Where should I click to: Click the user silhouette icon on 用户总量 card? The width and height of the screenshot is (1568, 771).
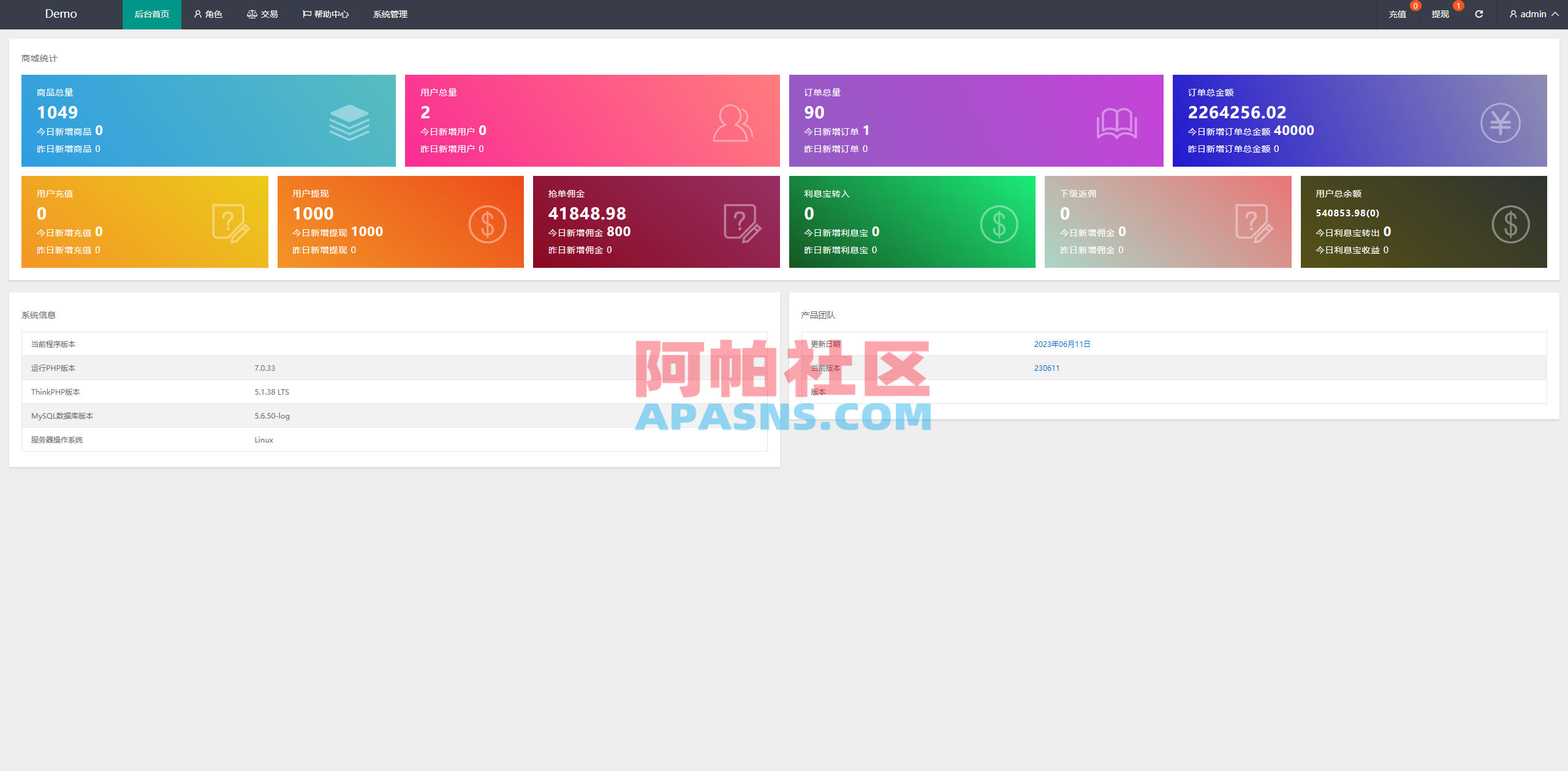tap(734, 122)
